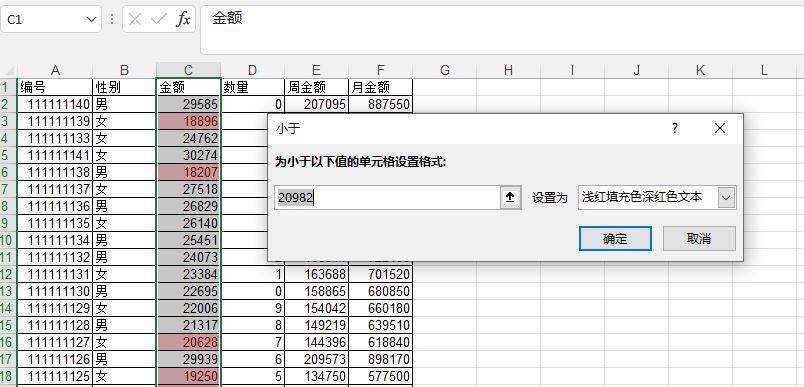Click highlighted cell with value 20628
This screenshot has height=387, width=804.
tap(188, 342)
